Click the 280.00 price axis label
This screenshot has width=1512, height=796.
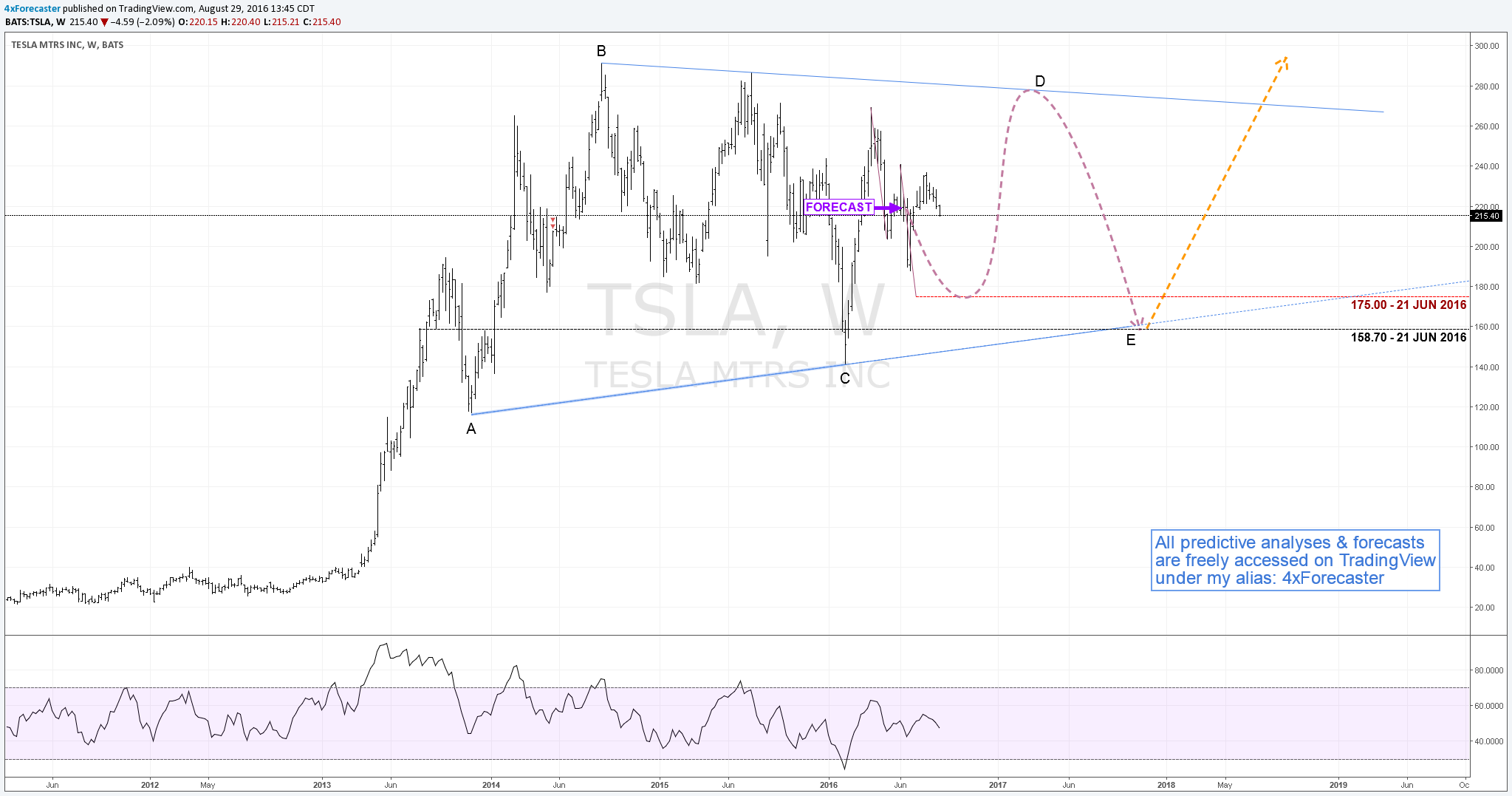(1487, 86)
